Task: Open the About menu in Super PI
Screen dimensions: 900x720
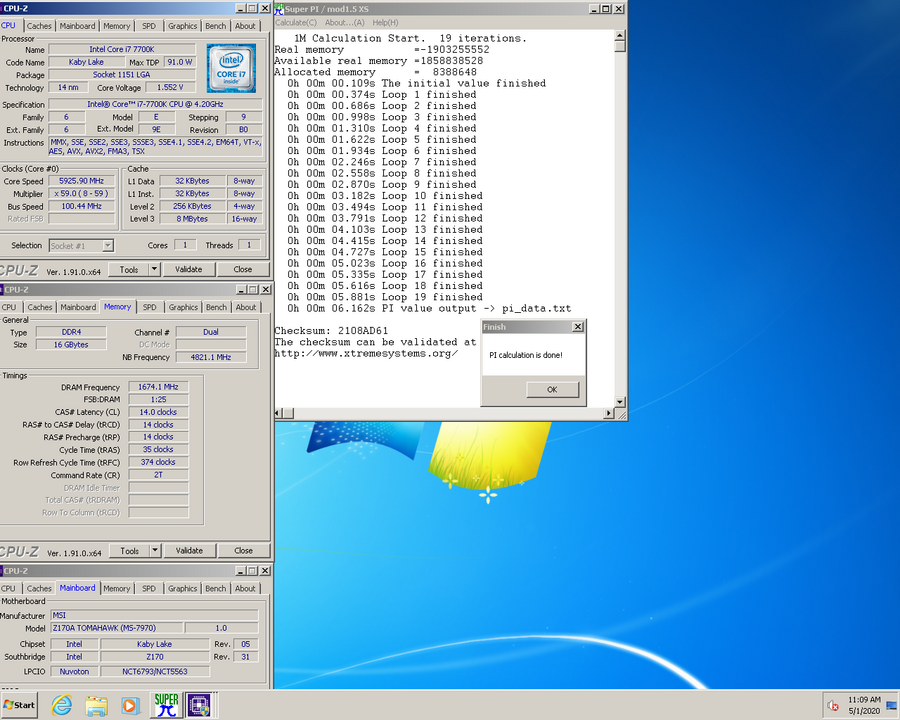Action: pos(344,22)
